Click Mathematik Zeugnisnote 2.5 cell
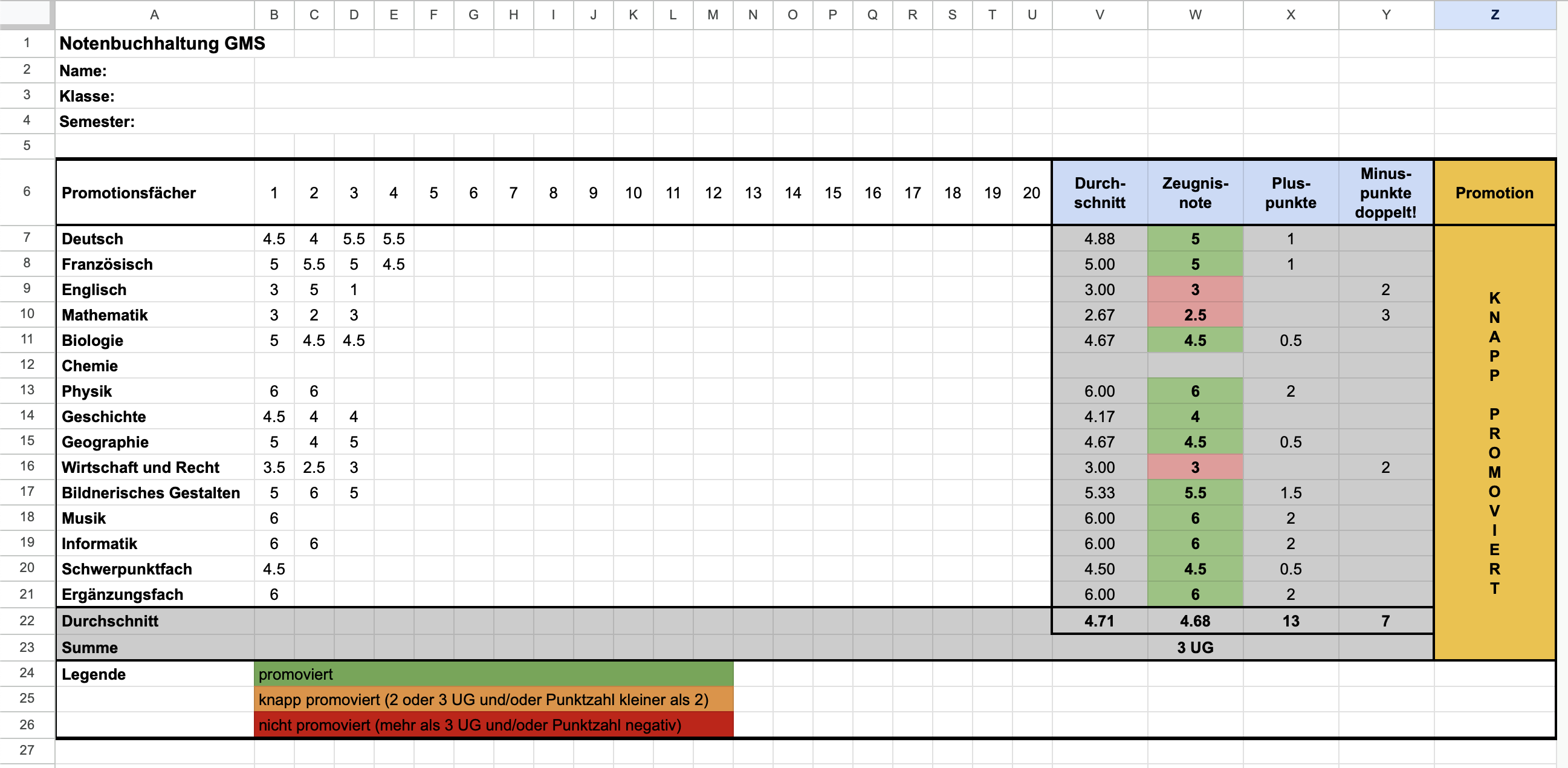1568x768 pixels. coord(1194,315)
